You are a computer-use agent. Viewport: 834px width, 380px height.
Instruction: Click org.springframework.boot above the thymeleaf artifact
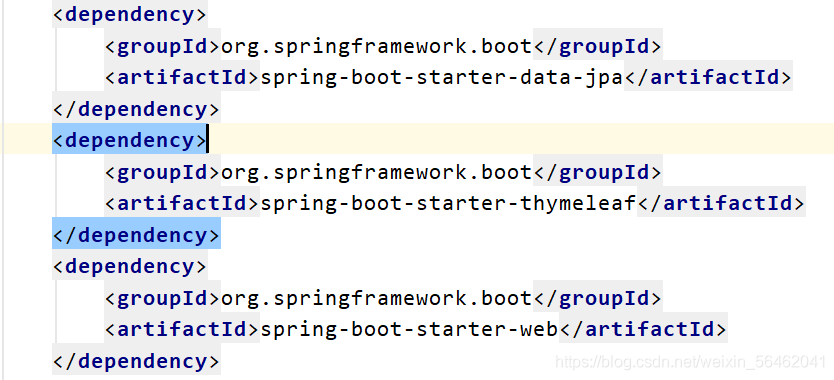377,172
